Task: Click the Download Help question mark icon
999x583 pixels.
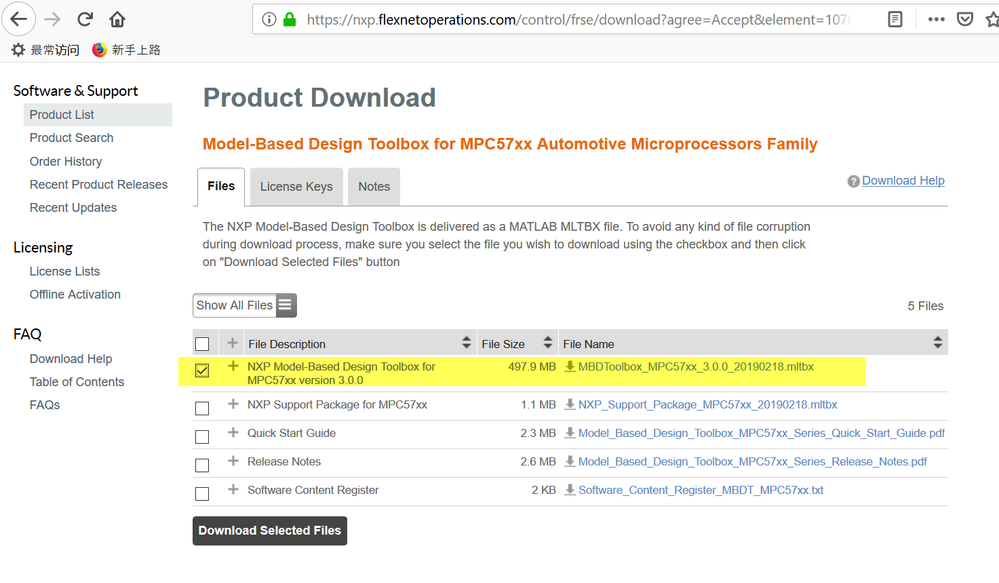Action: tap(853, 182)
